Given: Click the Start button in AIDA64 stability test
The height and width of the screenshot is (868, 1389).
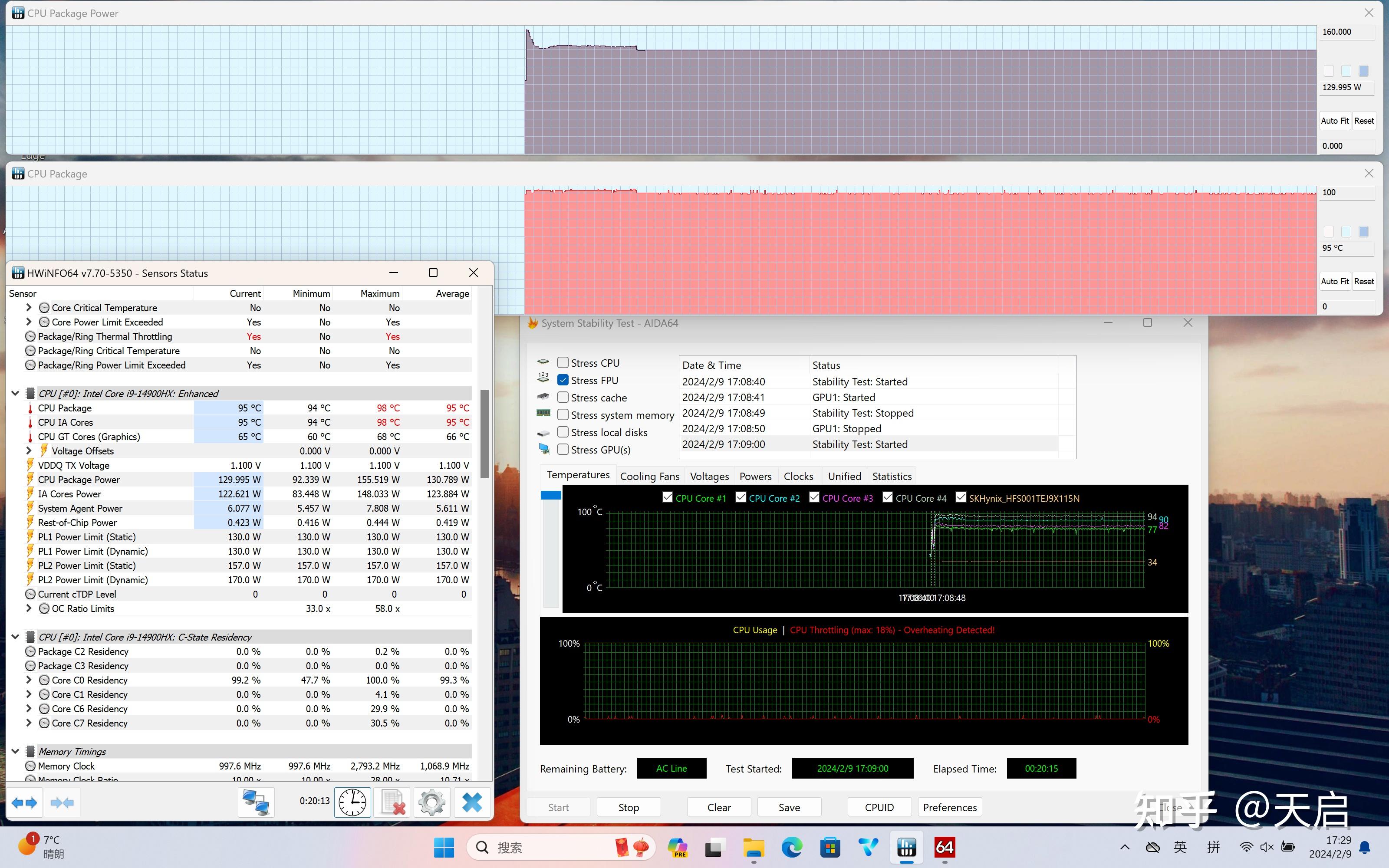Looking at the screenshot, I should tap(558, 807).
